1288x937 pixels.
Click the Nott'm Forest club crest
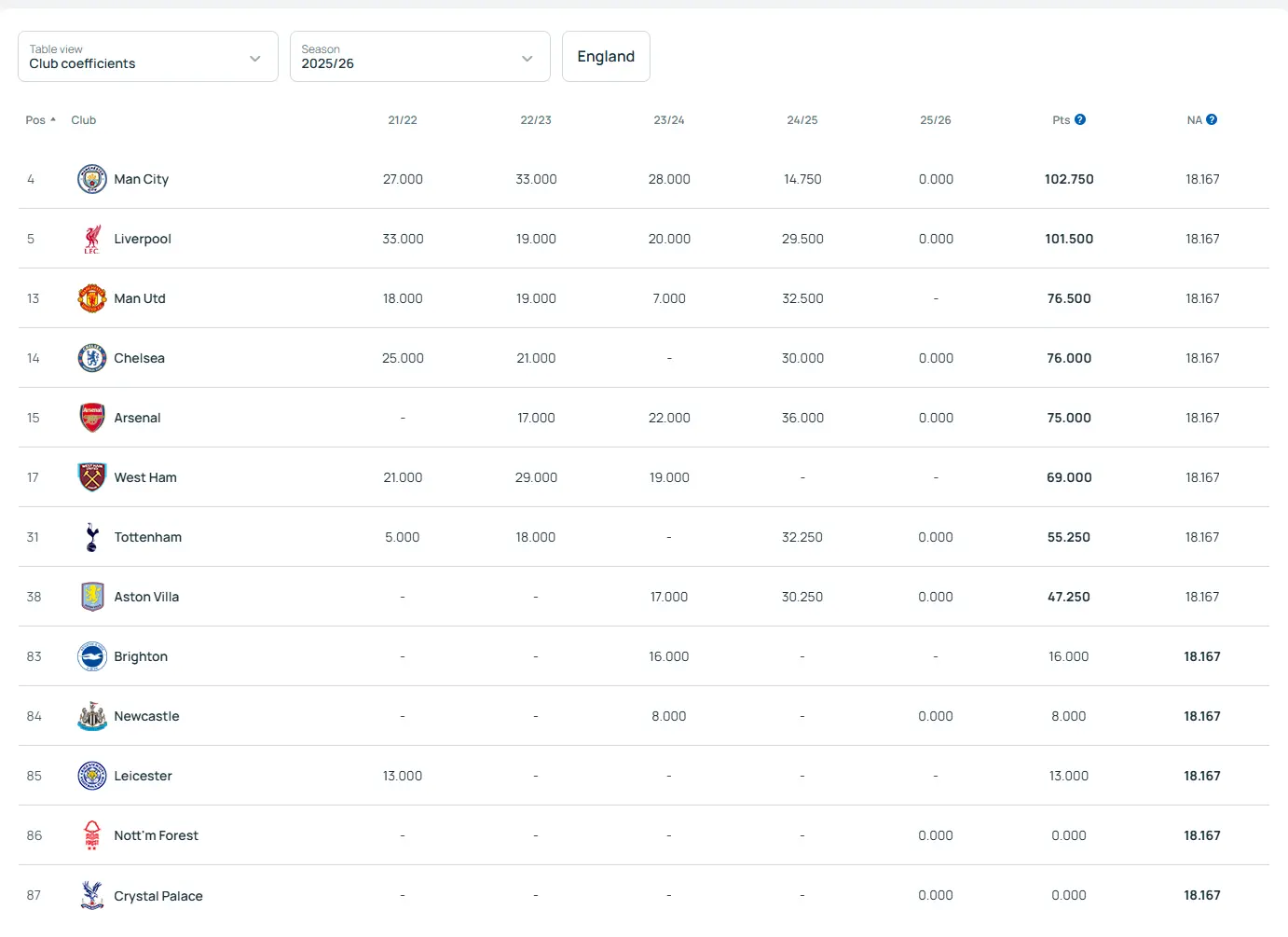click(91, 835)
